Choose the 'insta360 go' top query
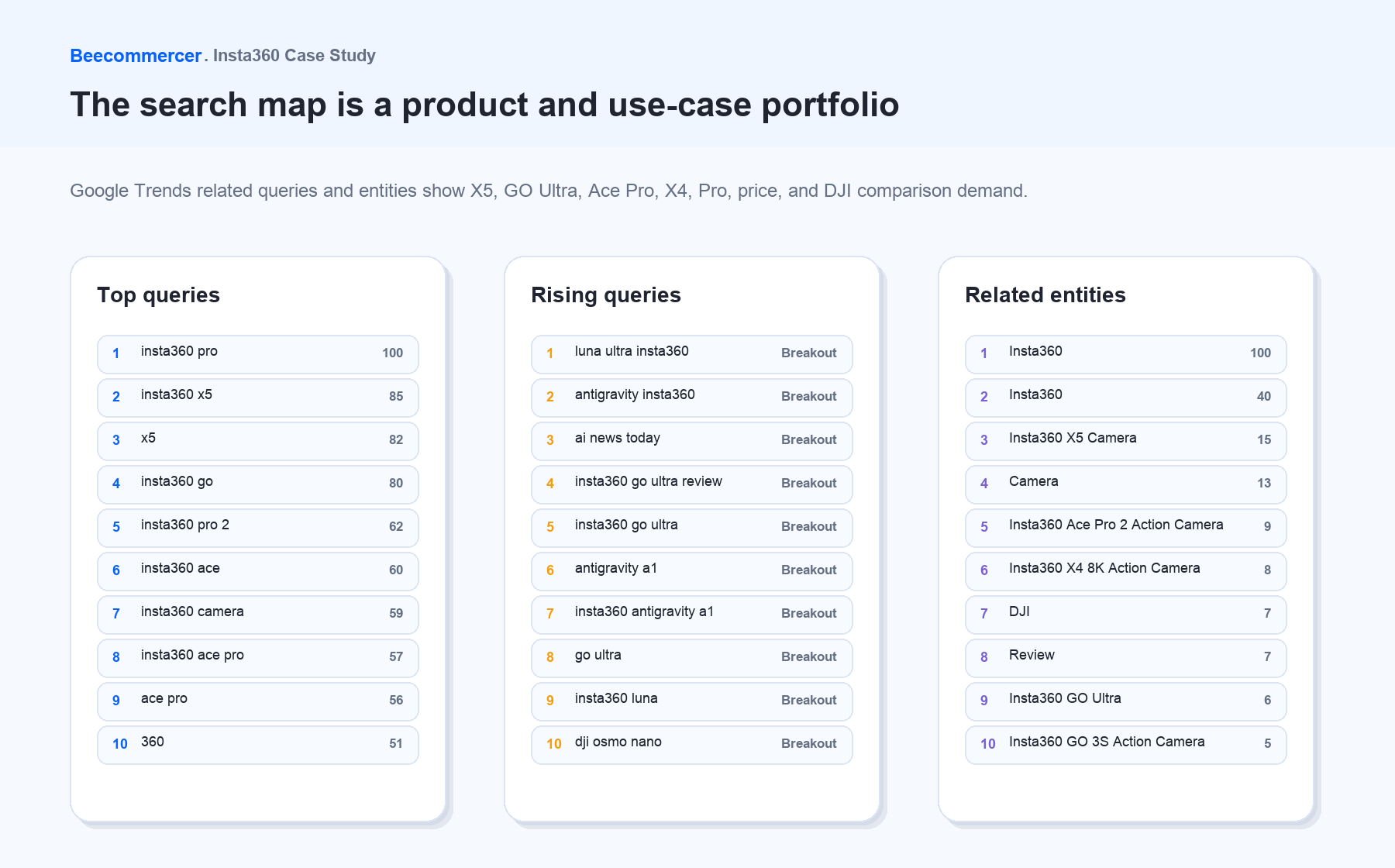 (258, 484)
